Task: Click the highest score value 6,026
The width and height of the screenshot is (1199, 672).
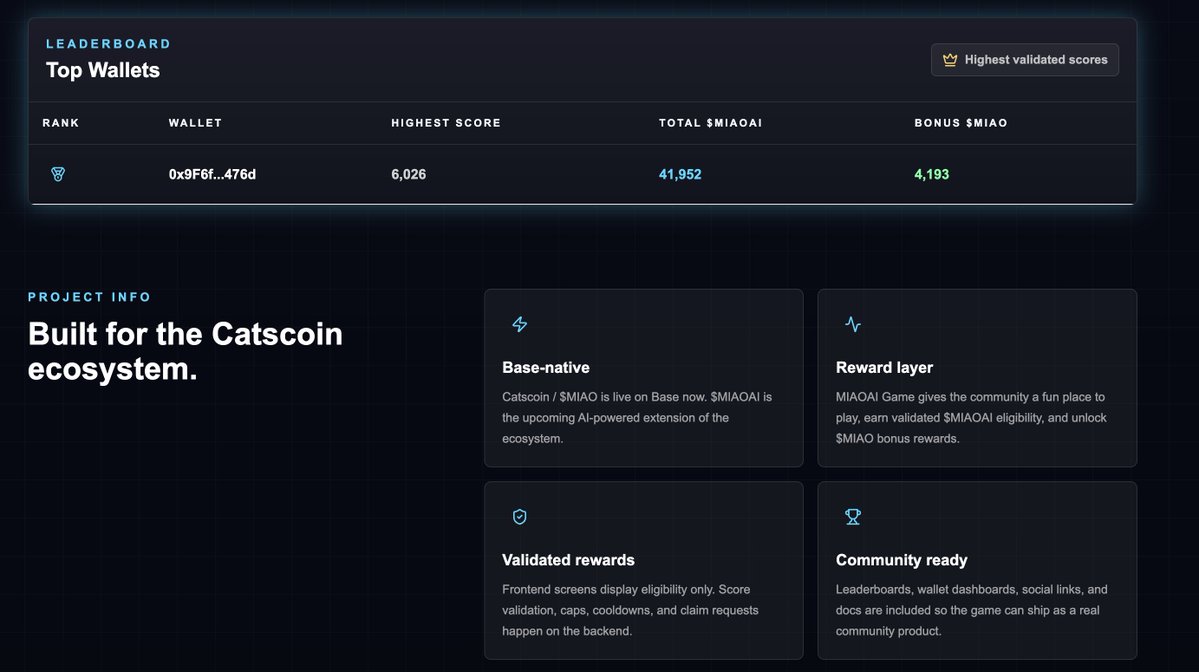Action: [408, 174]
